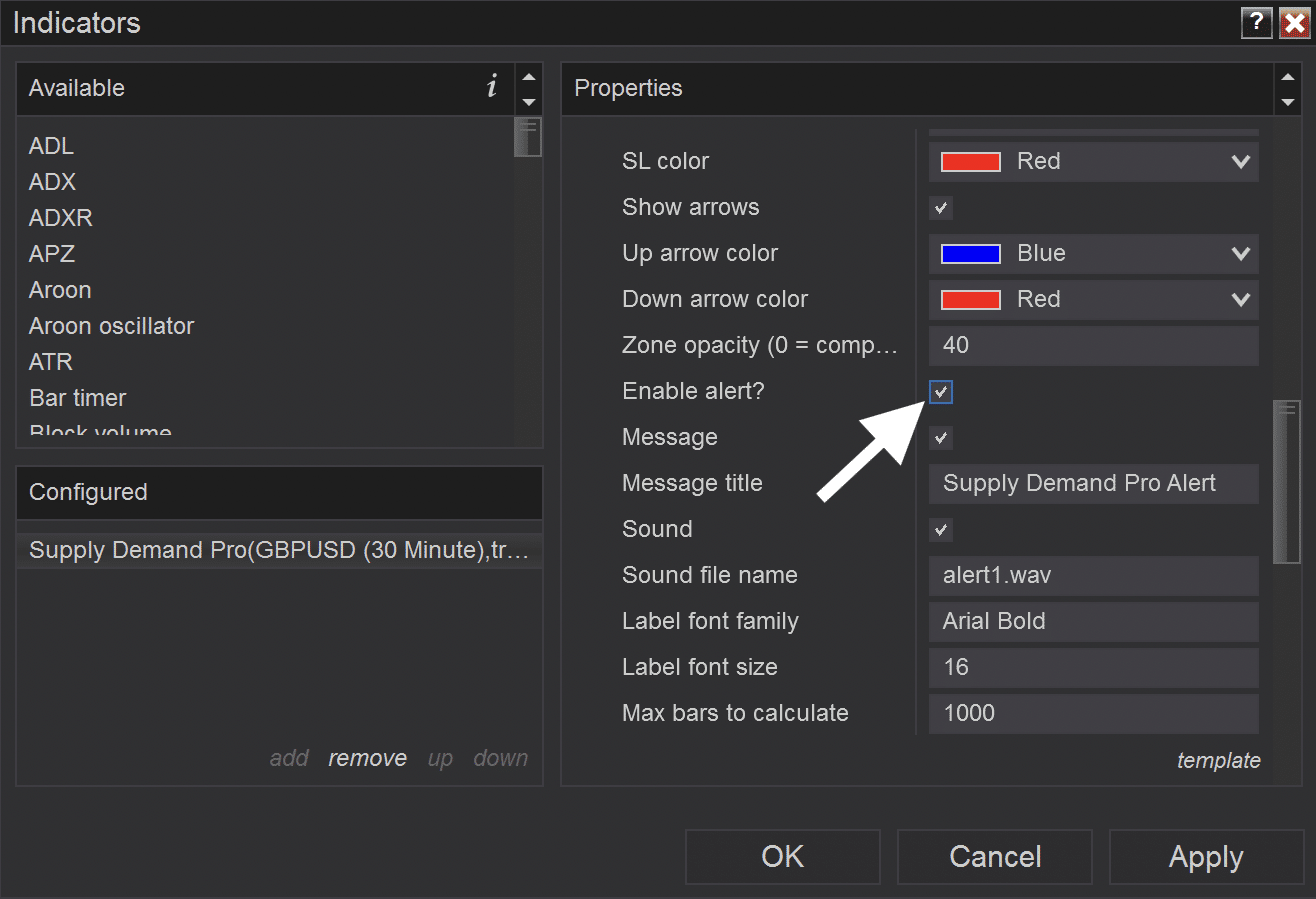Click the Properties panel scrollbar thumb
The width and height of the screenshot is (1316, 899).
click(x=1286, y=482)
